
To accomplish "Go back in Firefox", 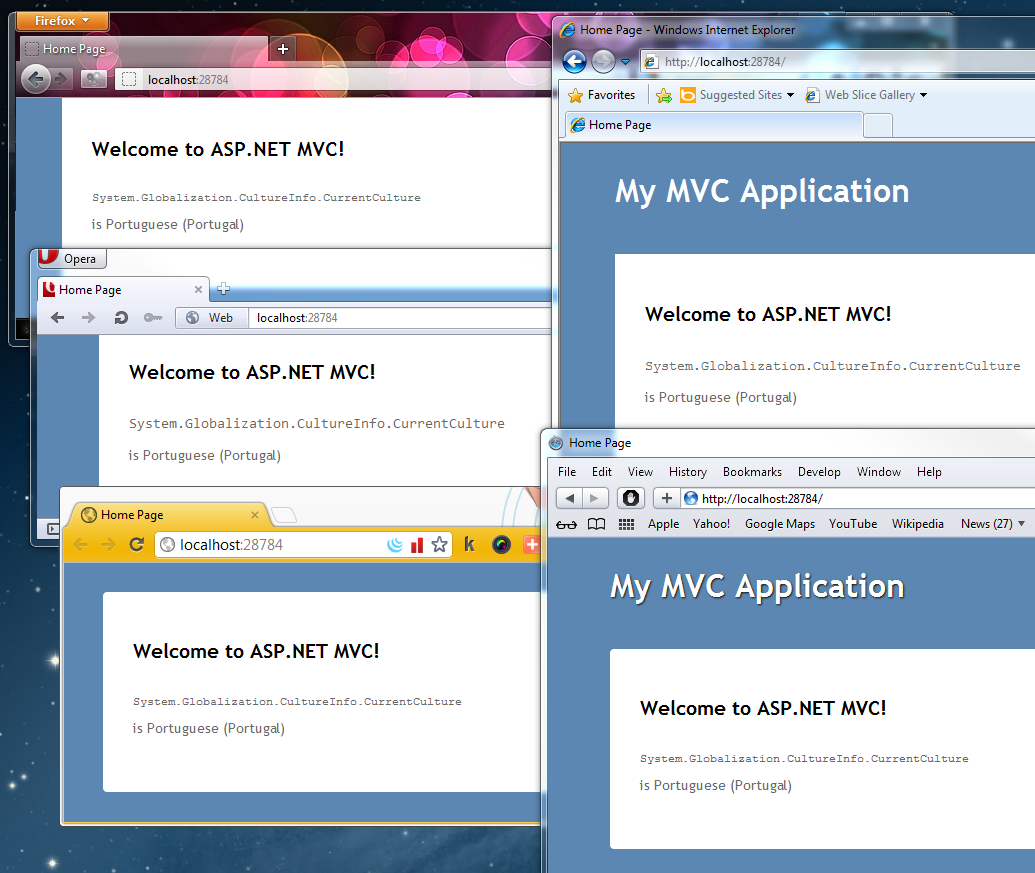I will (36, 79).
